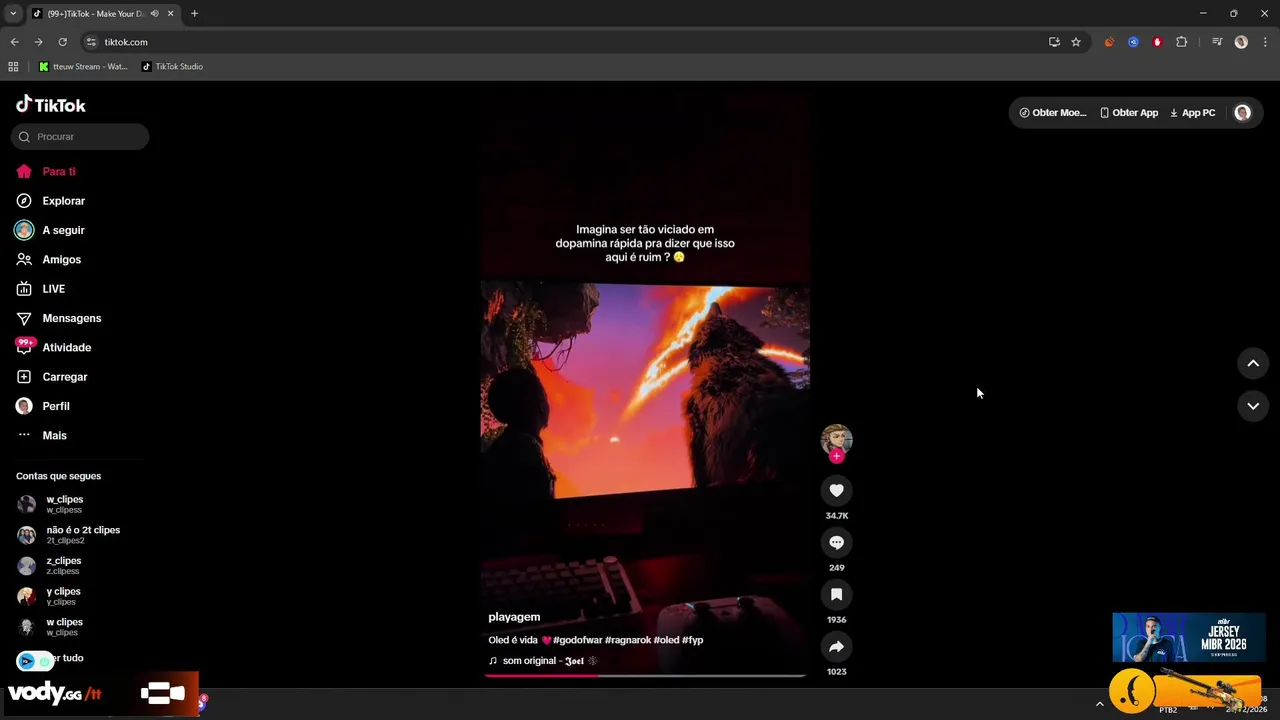Open the Para ti home feed

click(46, 171)
